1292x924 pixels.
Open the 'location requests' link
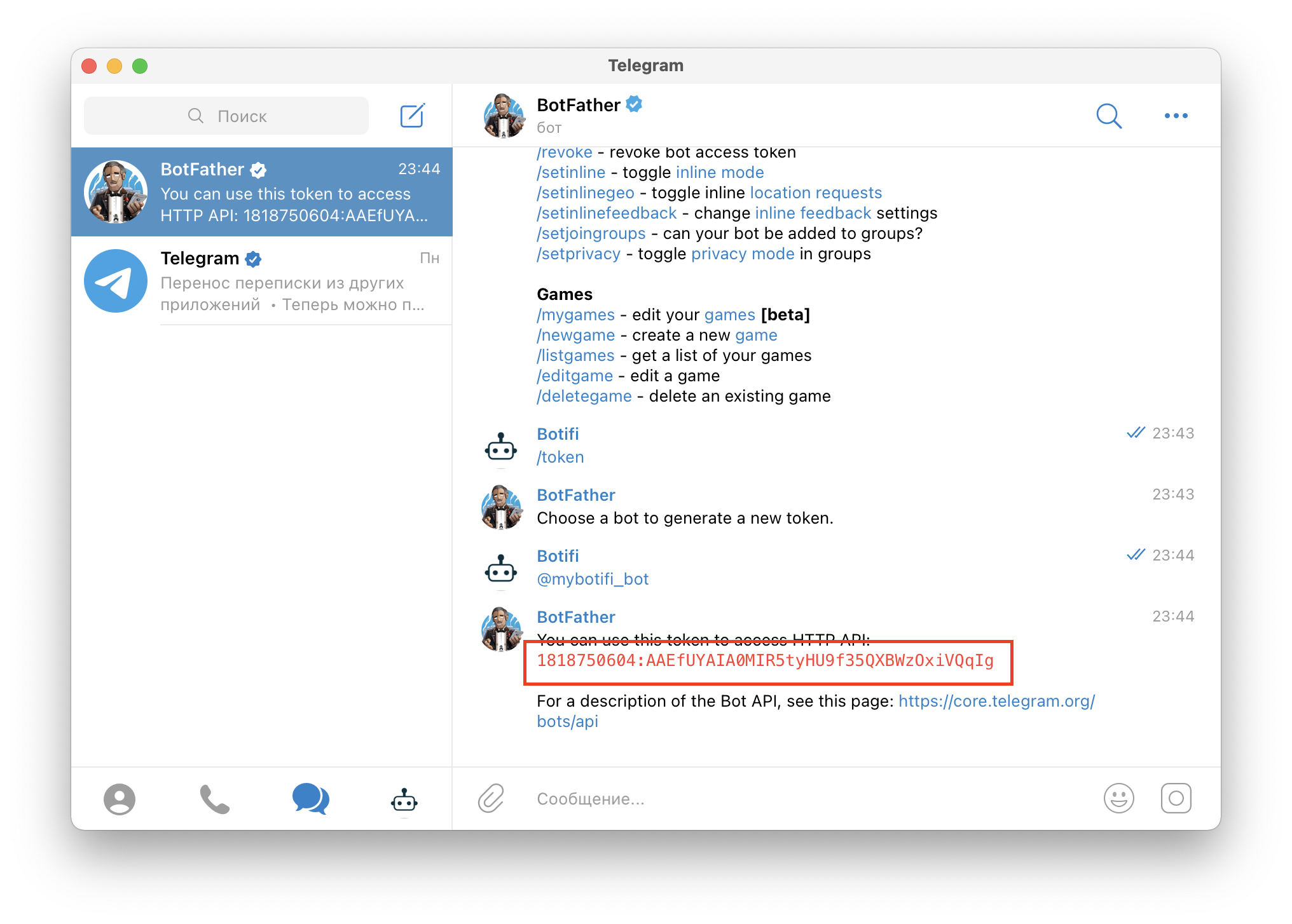[816, 193]
